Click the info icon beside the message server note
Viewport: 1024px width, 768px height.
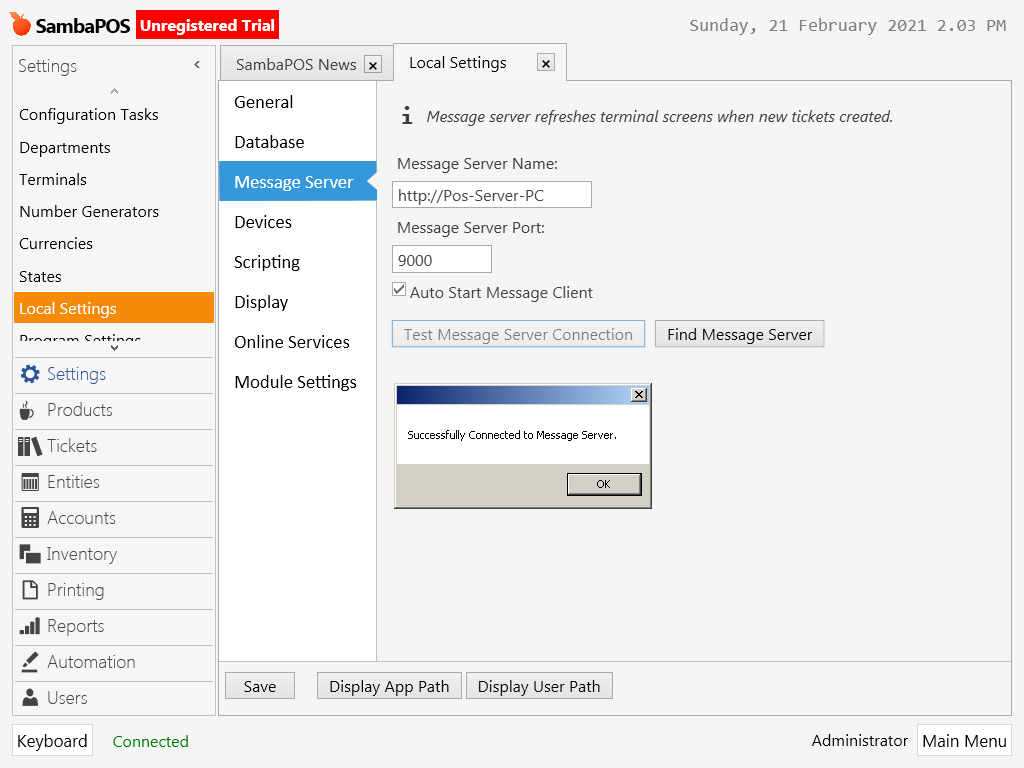(x=407, y=116)
